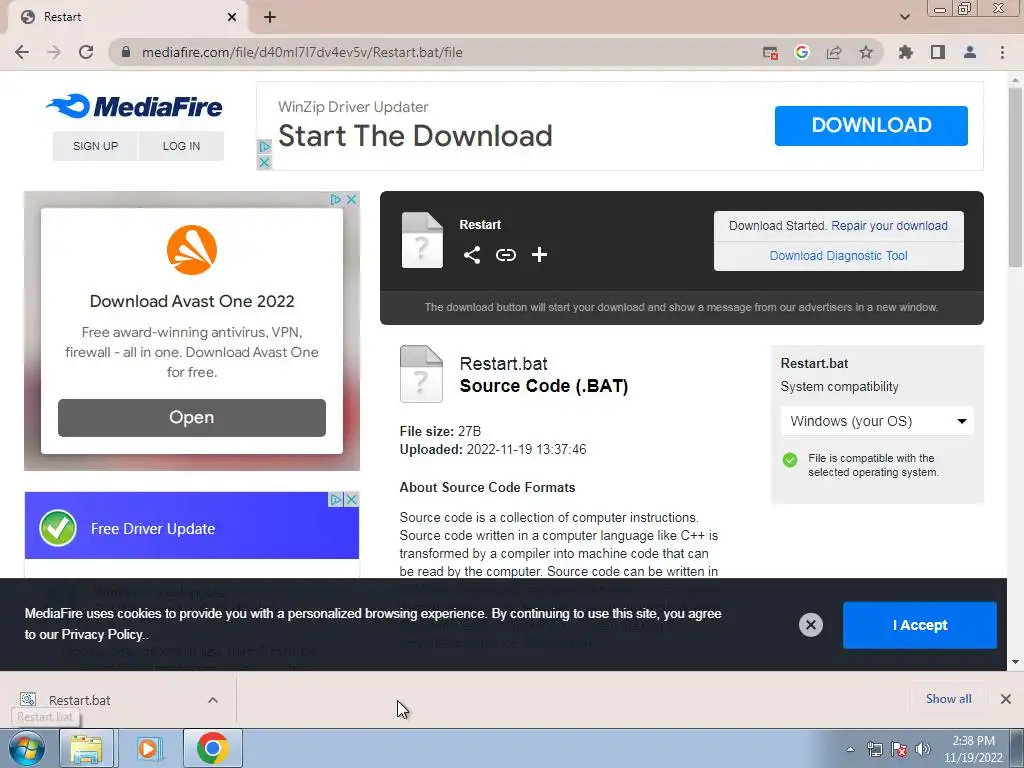Click the Free Driver Update ad banner
The width and height of the screenshot is (1024, 768).
pyautogui.click(x=191, y=526)
